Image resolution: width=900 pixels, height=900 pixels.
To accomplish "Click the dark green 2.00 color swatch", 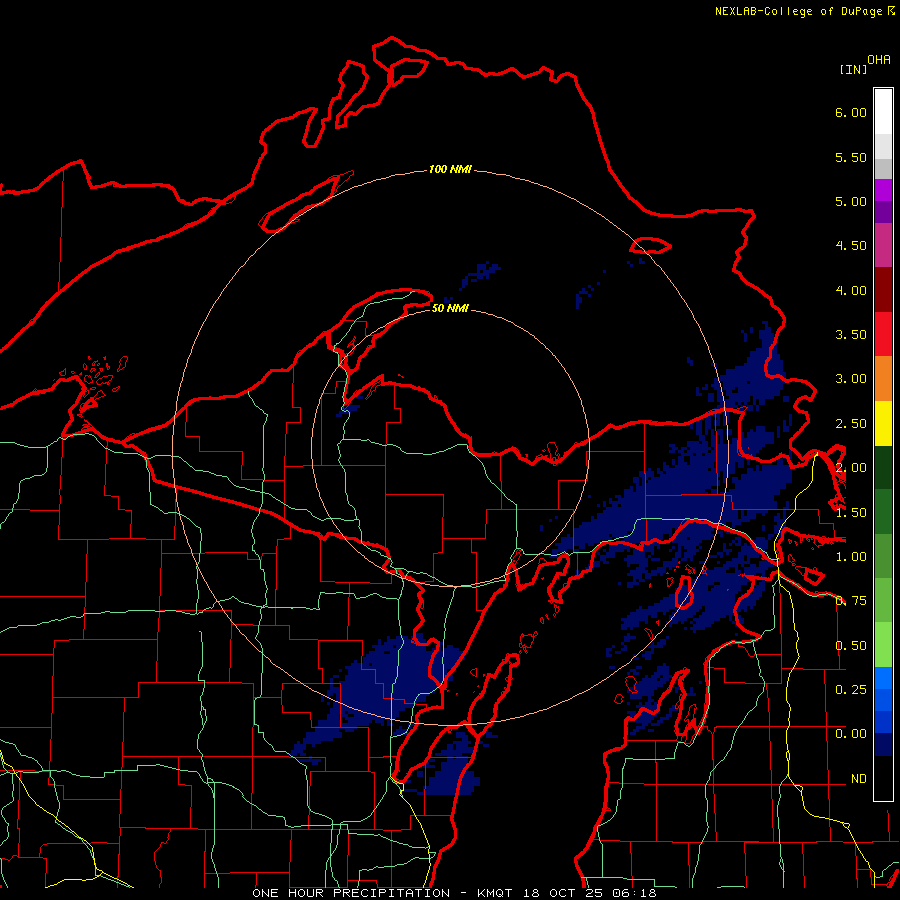I will click(883, 467).
